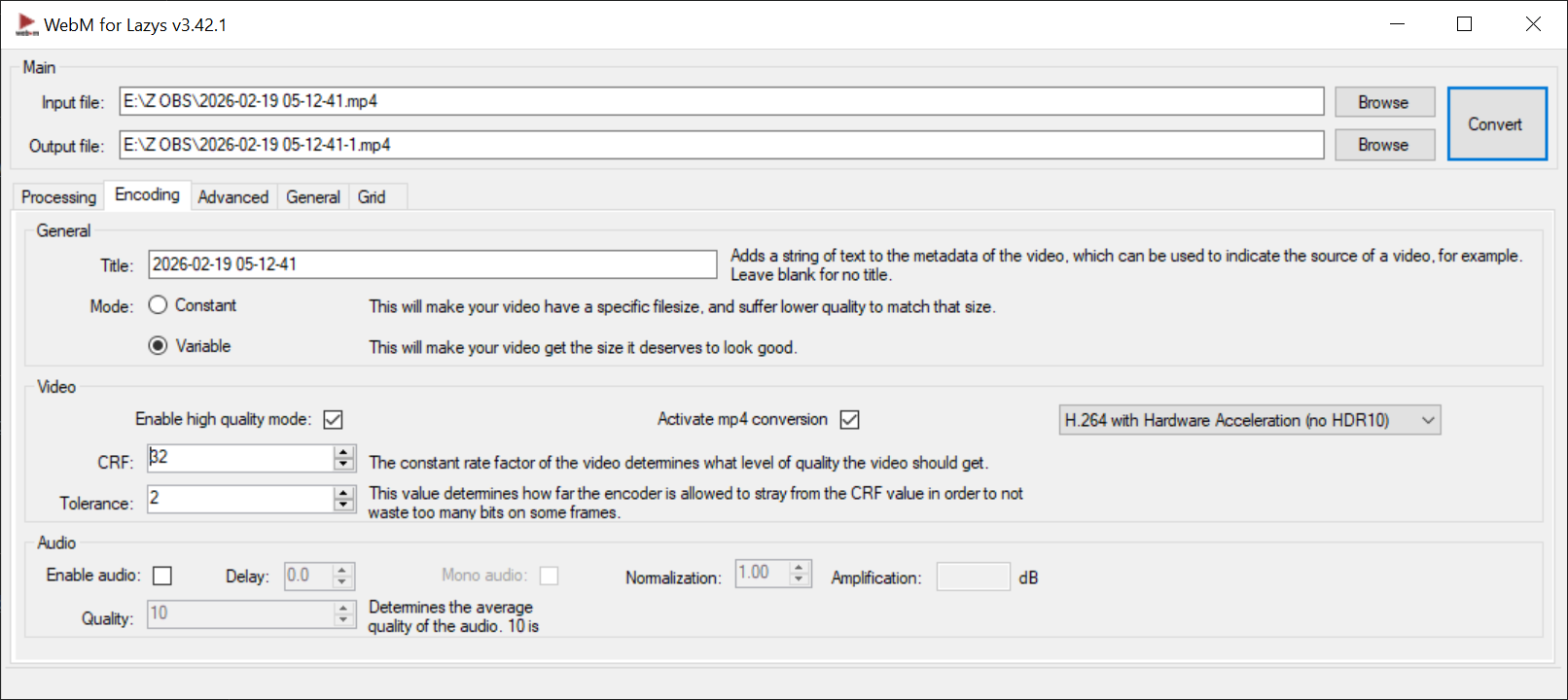Click the Input file path field

pos(722,101)
